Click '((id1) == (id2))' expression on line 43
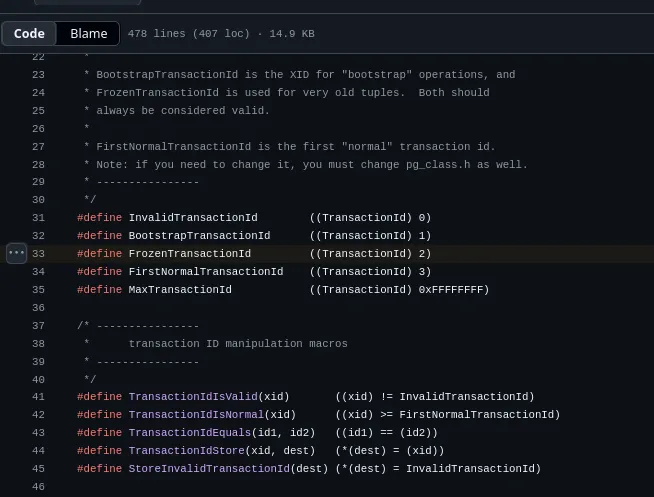Image resolution: width=654 pixels, height=497 pixels. [387, 432]
